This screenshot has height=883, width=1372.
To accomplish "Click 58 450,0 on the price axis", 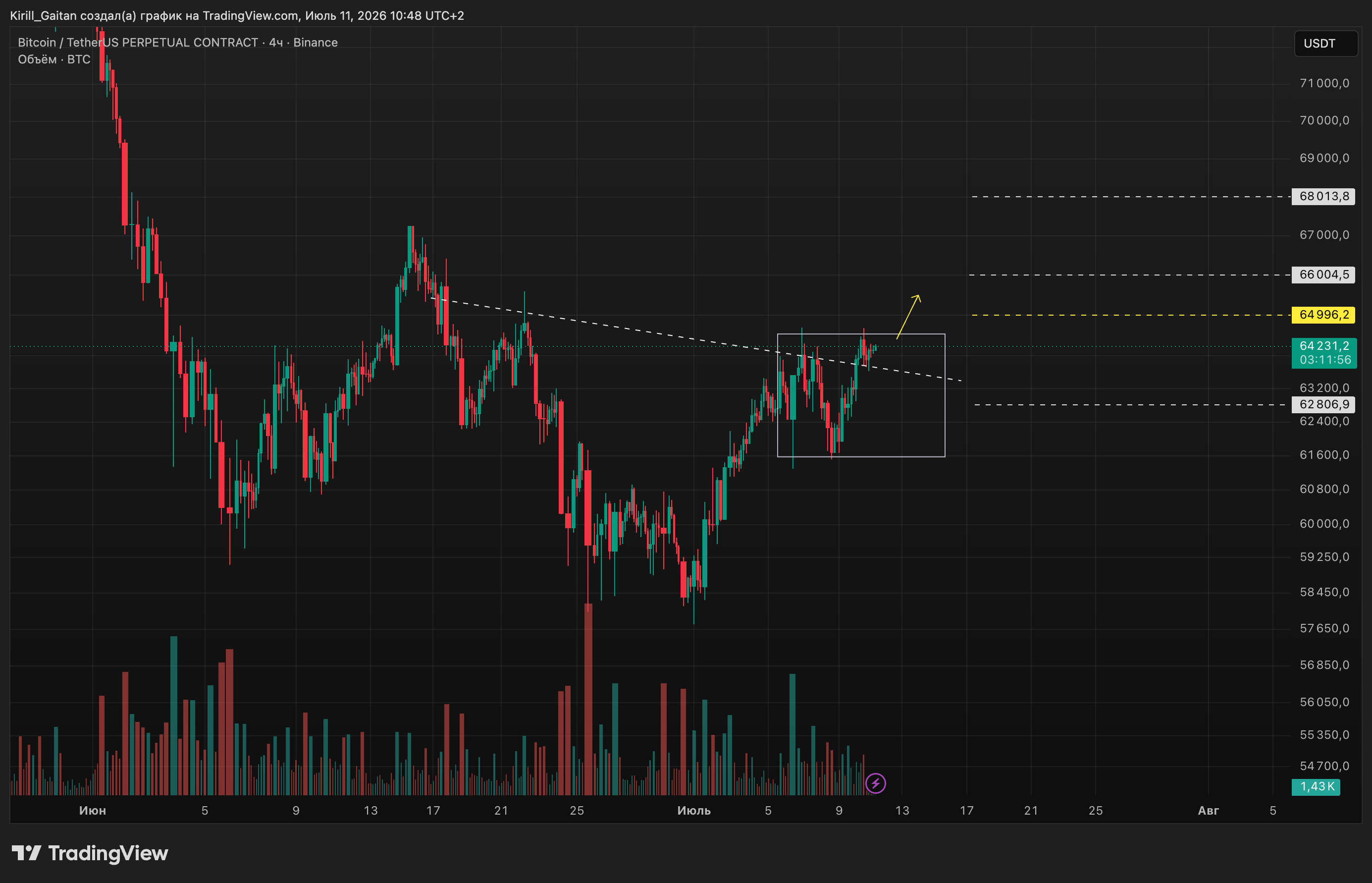I will click(1324, 592).
